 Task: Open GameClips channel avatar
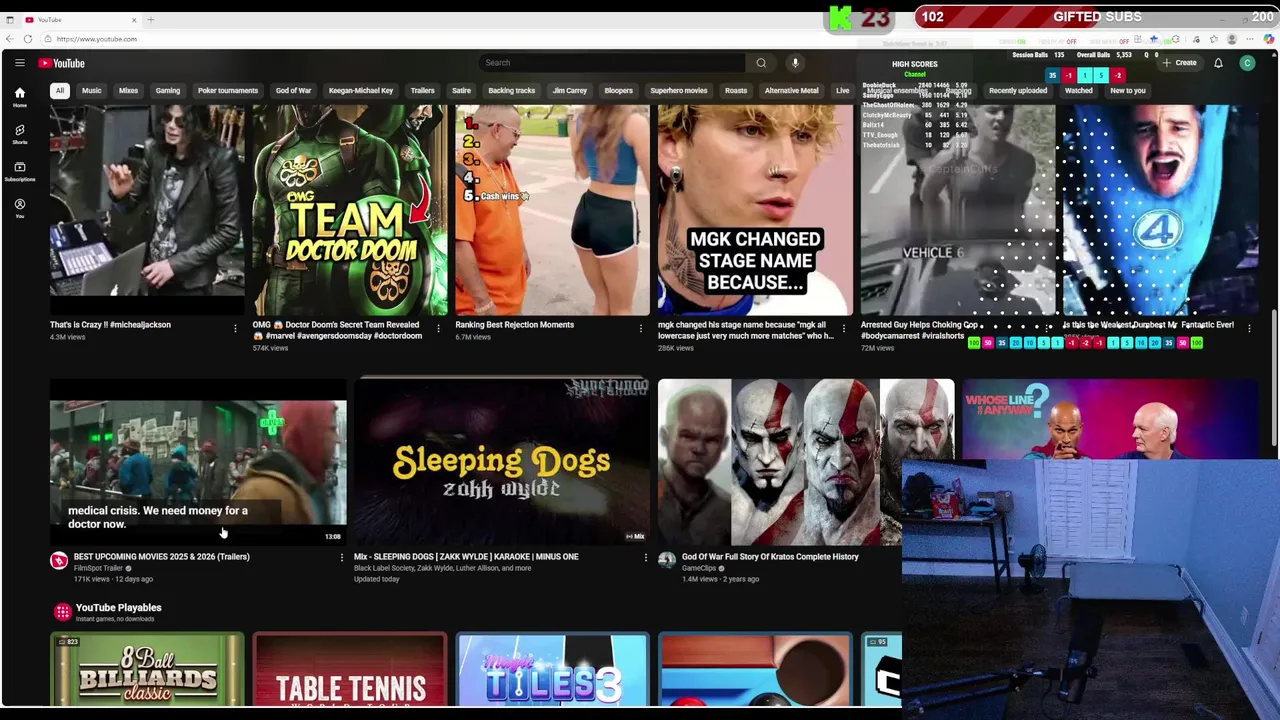pyautogui.click(x=667, y=561)
